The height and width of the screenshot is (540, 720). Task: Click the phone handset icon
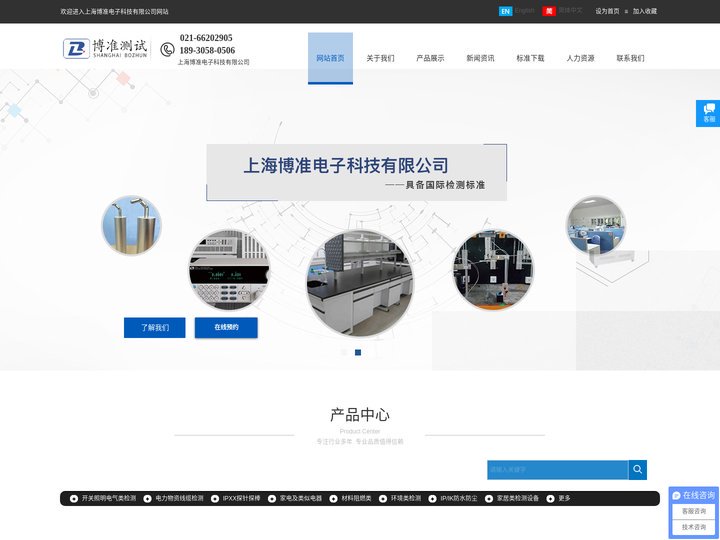coord(168,49)
